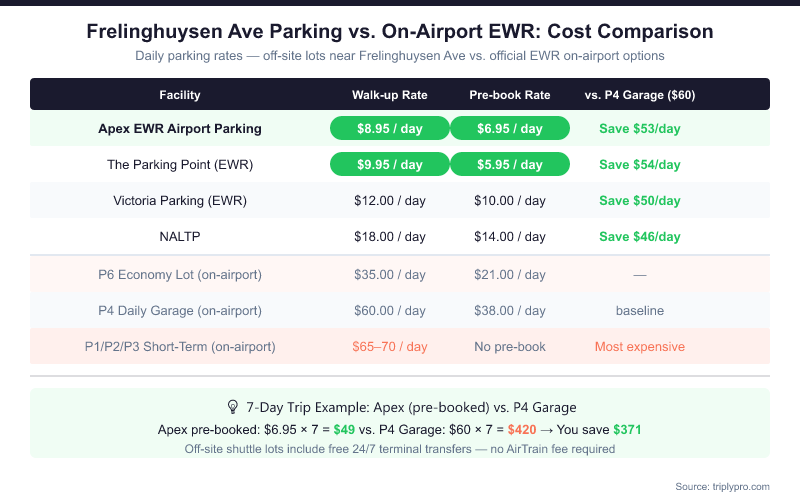
Task: Open the Apex EWR Airport Parking row name
Action: tap(180, 128)
